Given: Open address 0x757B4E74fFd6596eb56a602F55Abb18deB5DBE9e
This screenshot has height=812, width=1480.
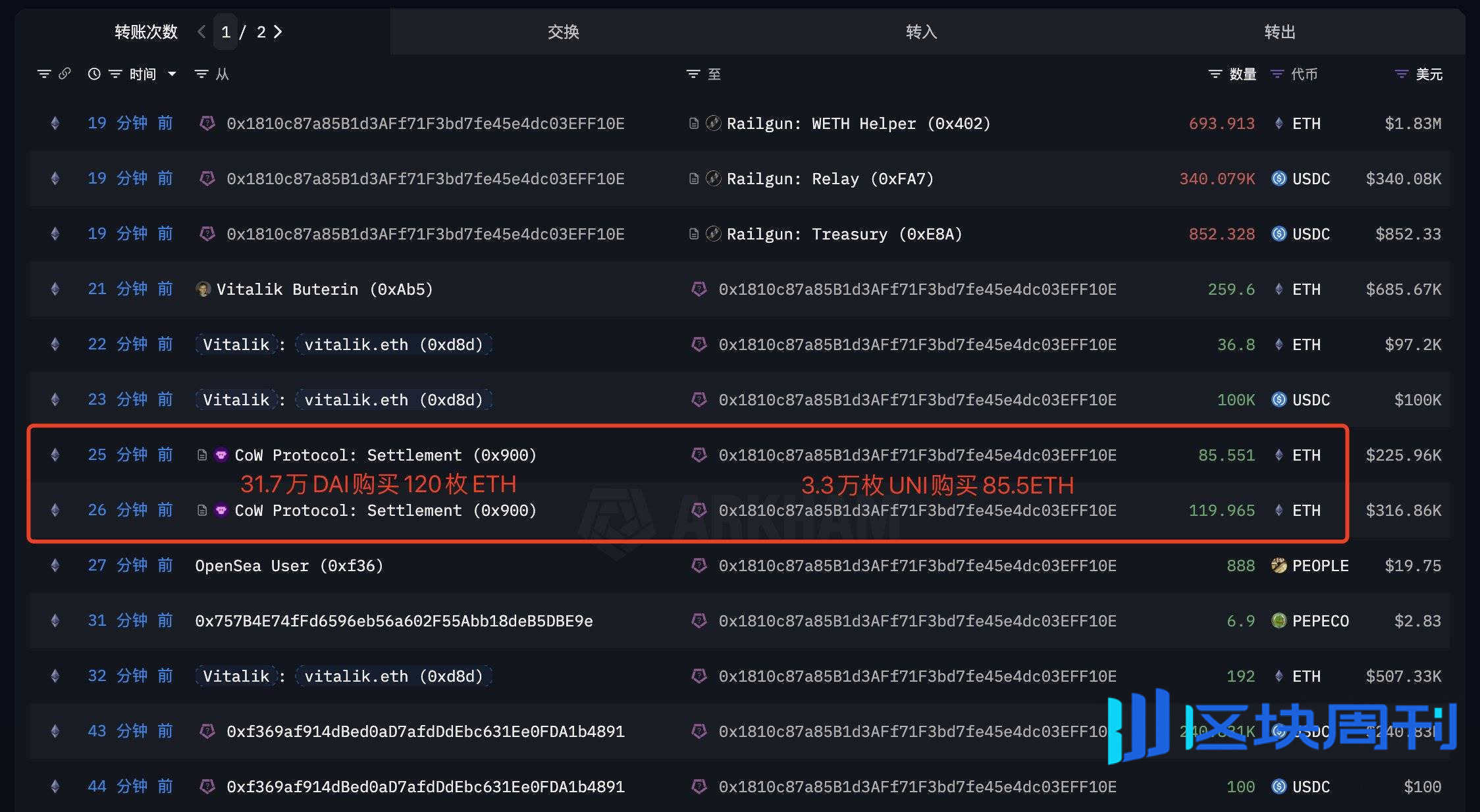Looking at the screenshot, I should click(x=394, y=621).
